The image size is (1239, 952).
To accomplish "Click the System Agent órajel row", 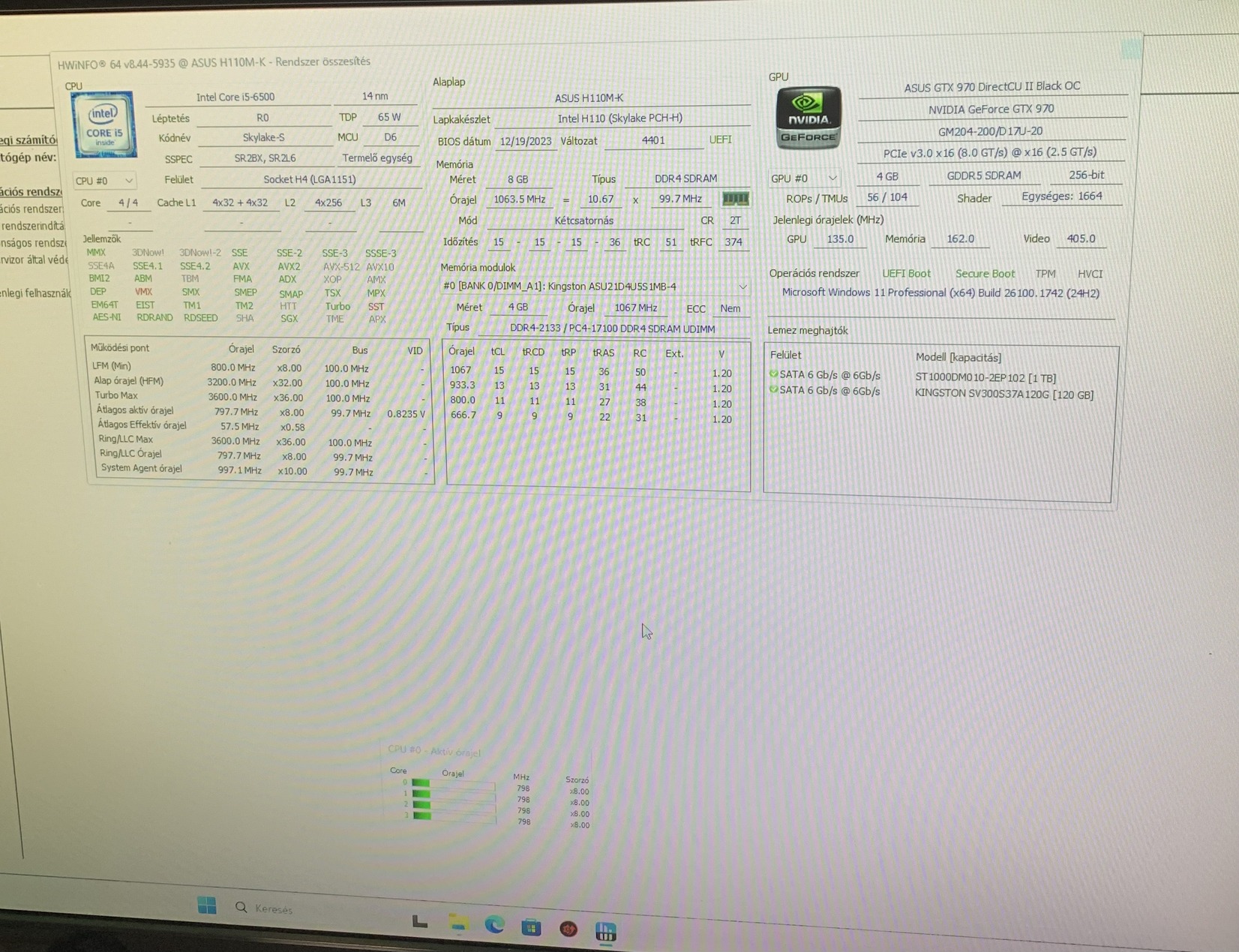I will (264, 470).
